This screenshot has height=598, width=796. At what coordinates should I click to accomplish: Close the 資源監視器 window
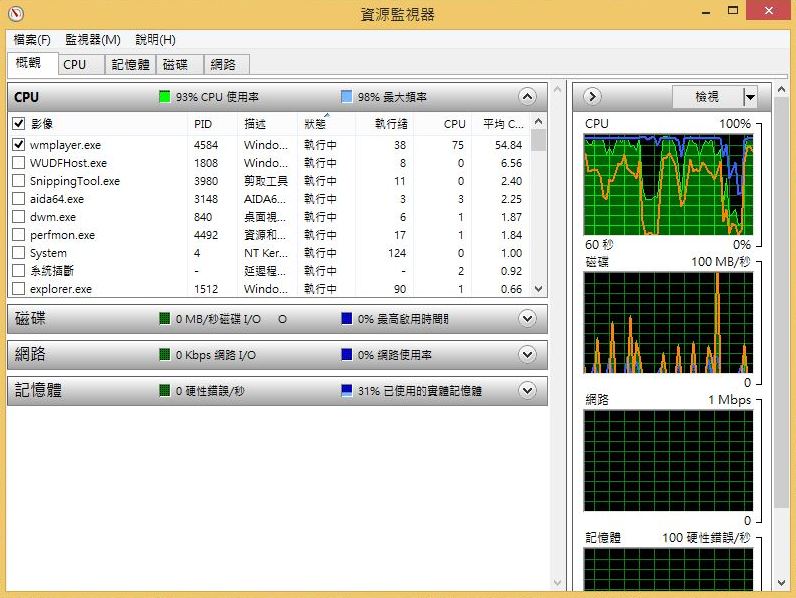tap(769, 10)
